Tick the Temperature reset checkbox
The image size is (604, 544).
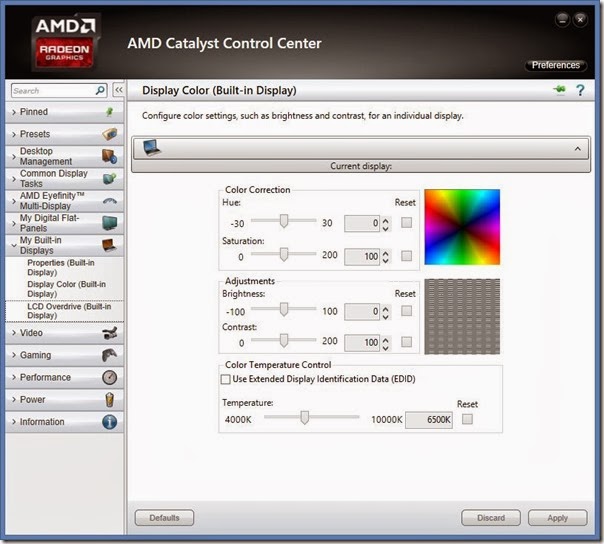coord(467,419)
